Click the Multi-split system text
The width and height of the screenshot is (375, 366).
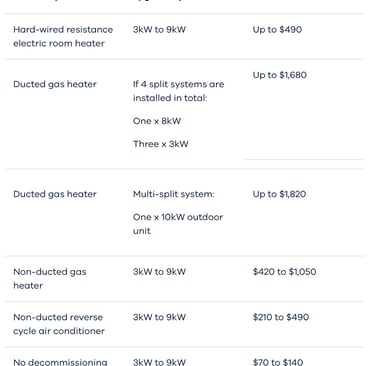pos(174,194)
